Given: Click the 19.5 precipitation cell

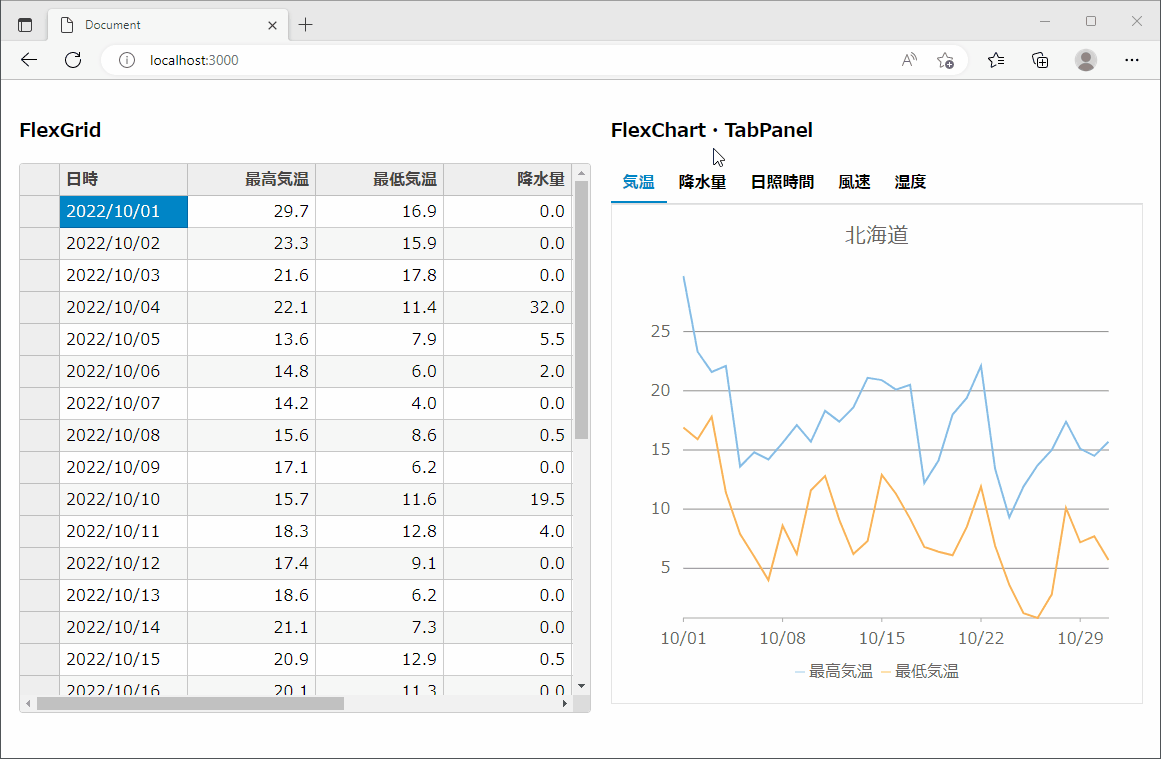Looking at the screenshot, I should (x=508, y=500).
